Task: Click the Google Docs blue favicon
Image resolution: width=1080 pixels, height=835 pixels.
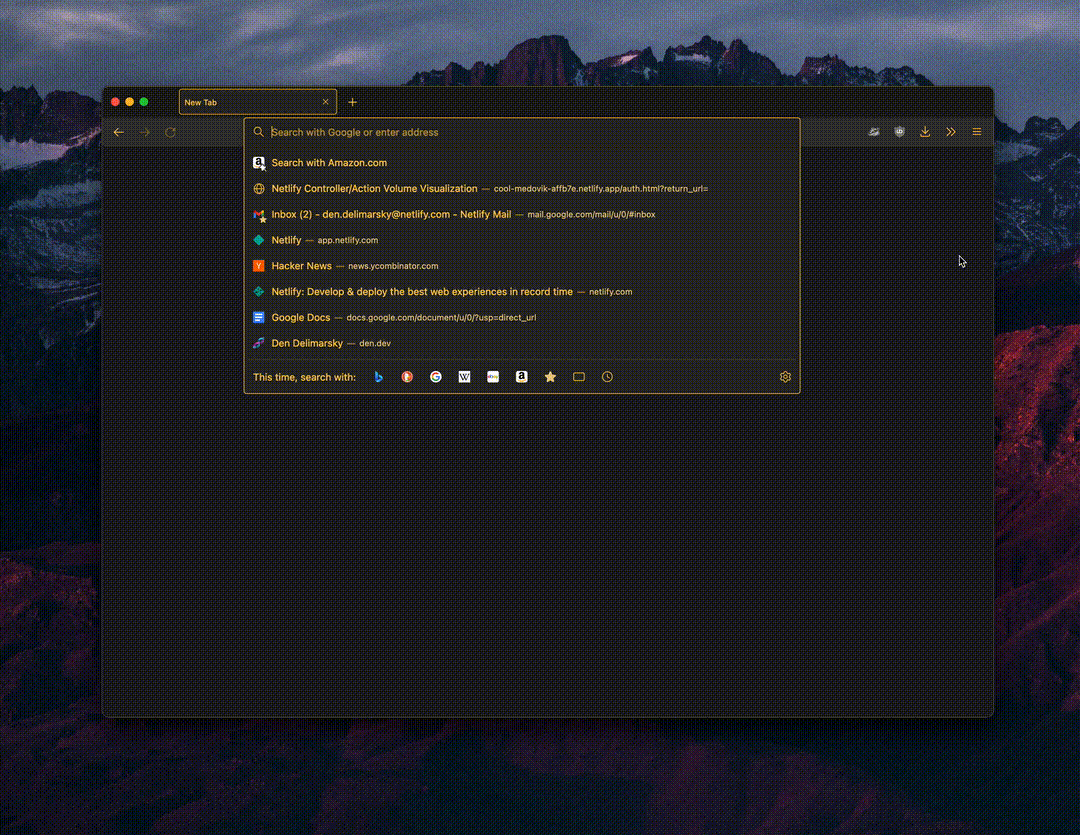Action: coord(258,318)
